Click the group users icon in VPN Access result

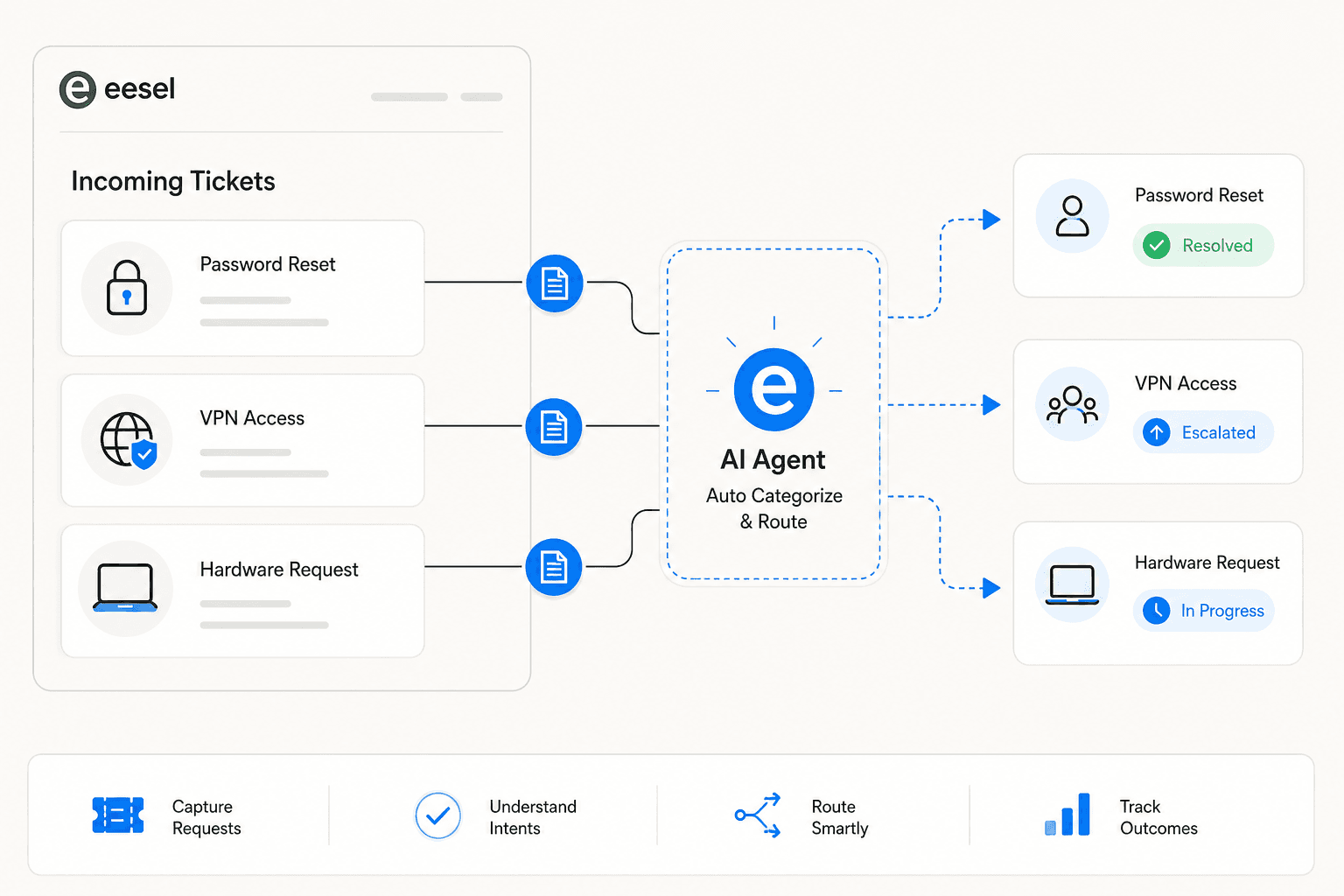point(1073,404)
